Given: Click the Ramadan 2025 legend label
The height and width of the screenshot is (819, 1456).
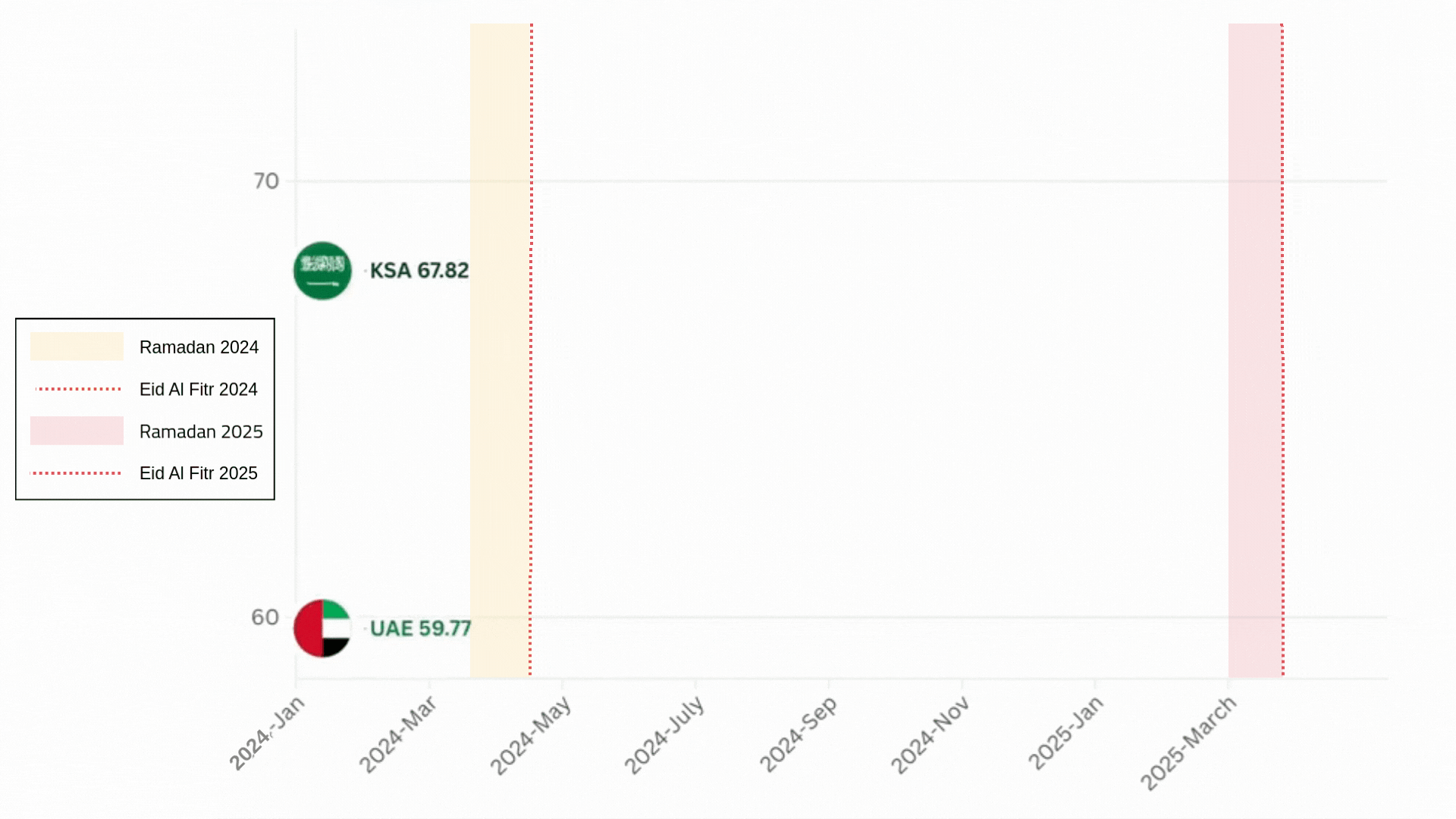Looking at the screenshot, I should tap(201, 431).
